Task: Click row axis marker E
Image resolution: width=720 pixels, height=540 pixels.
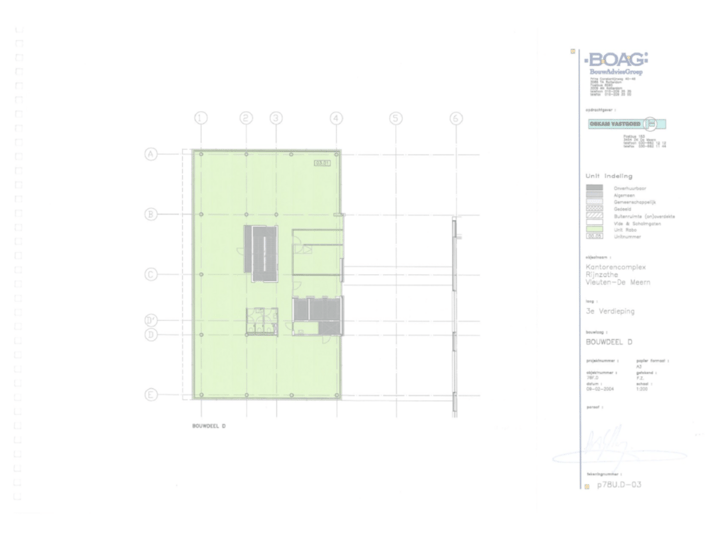Action: click(152, 394)
